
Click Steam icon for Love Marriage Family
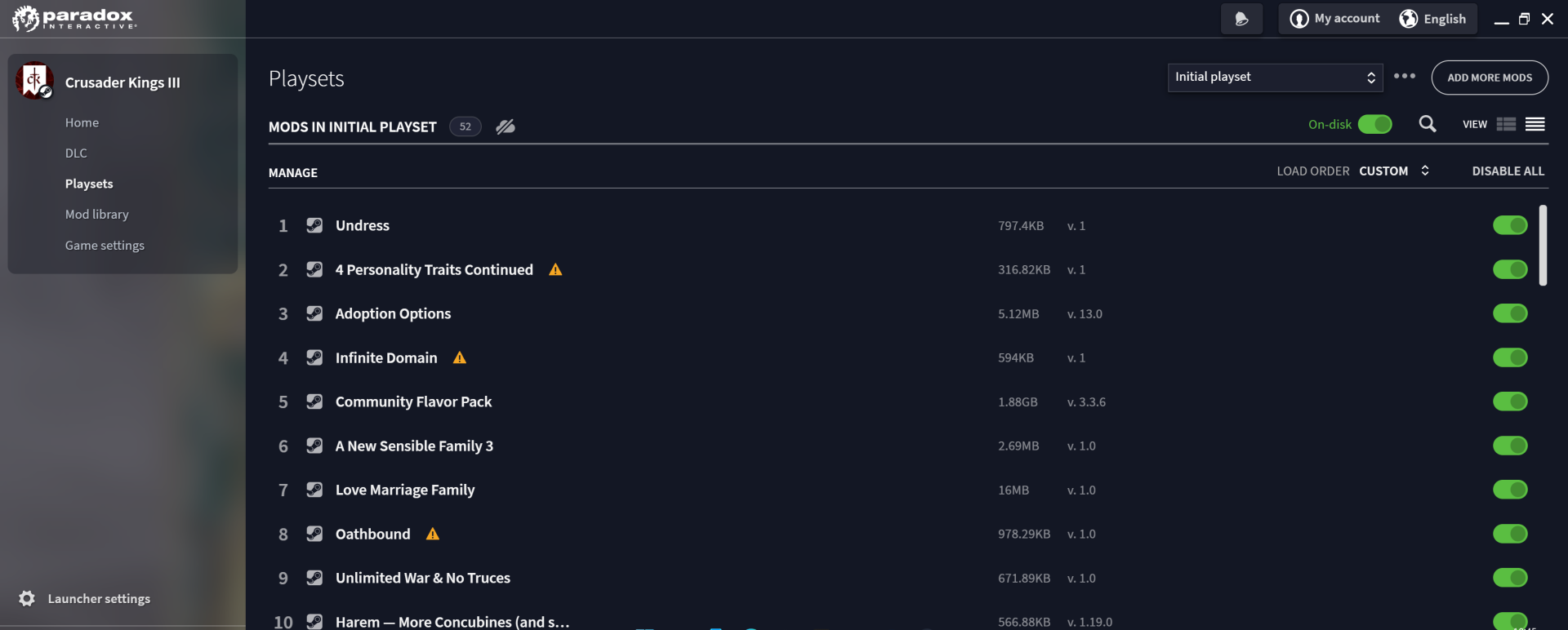pos(314,490)
